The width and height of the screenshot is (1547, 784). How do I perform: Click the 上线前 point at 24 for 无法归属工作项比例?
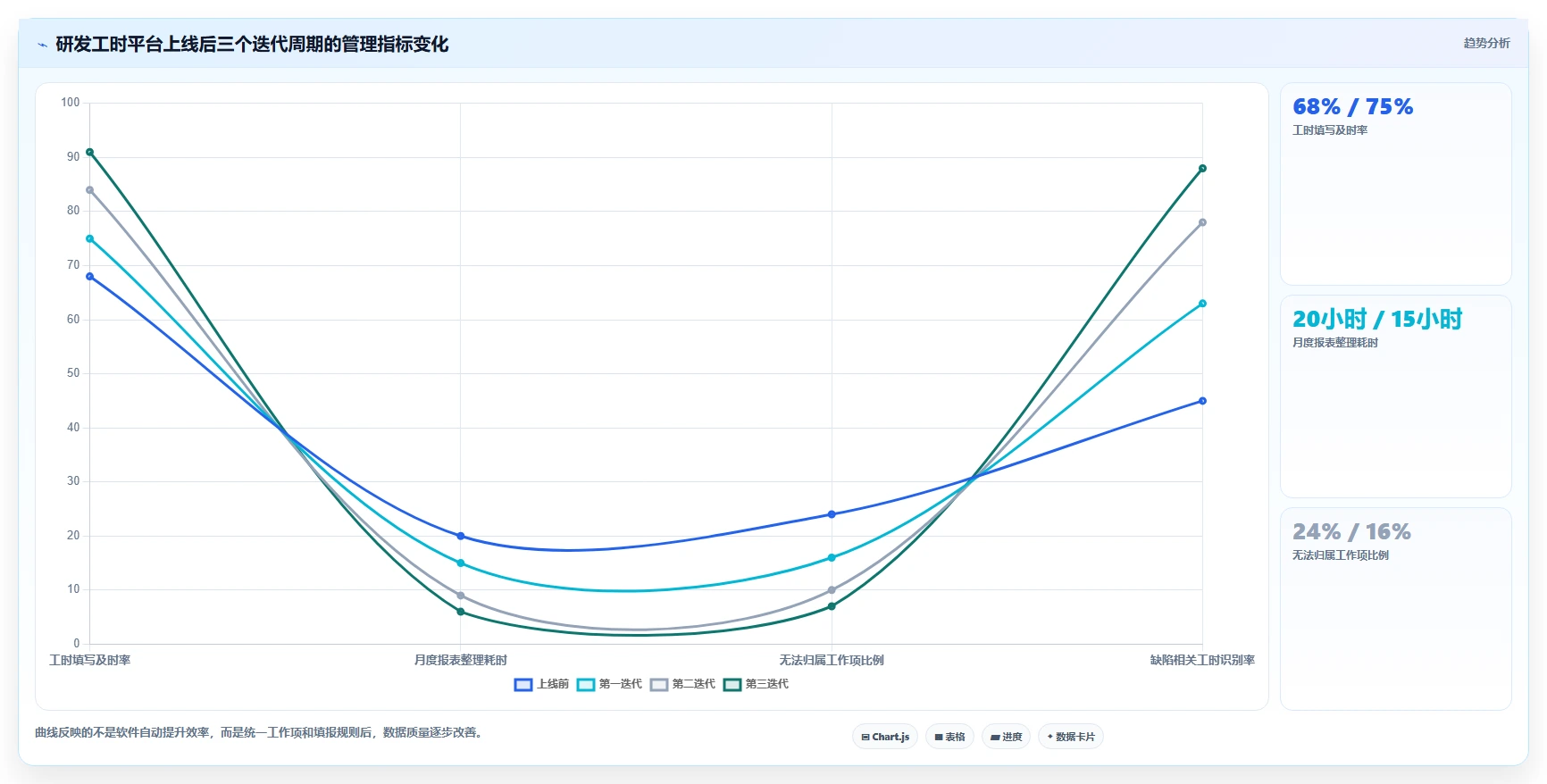pos(832,514)
